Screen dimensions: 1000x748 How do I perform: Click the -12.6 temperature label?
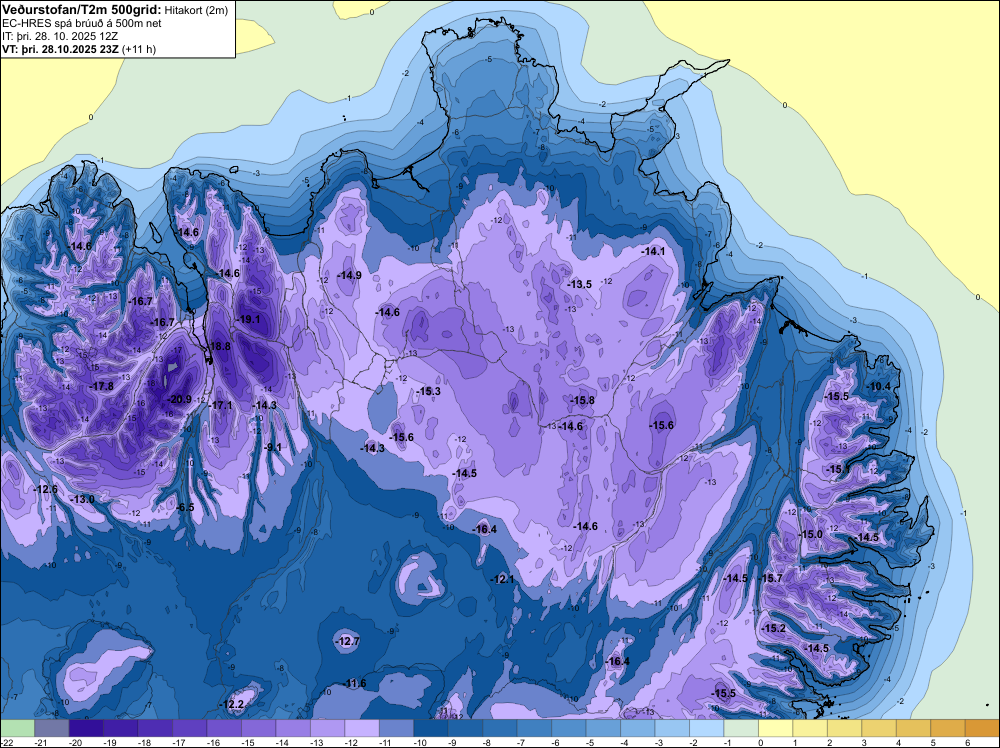[x=45, y=489]
